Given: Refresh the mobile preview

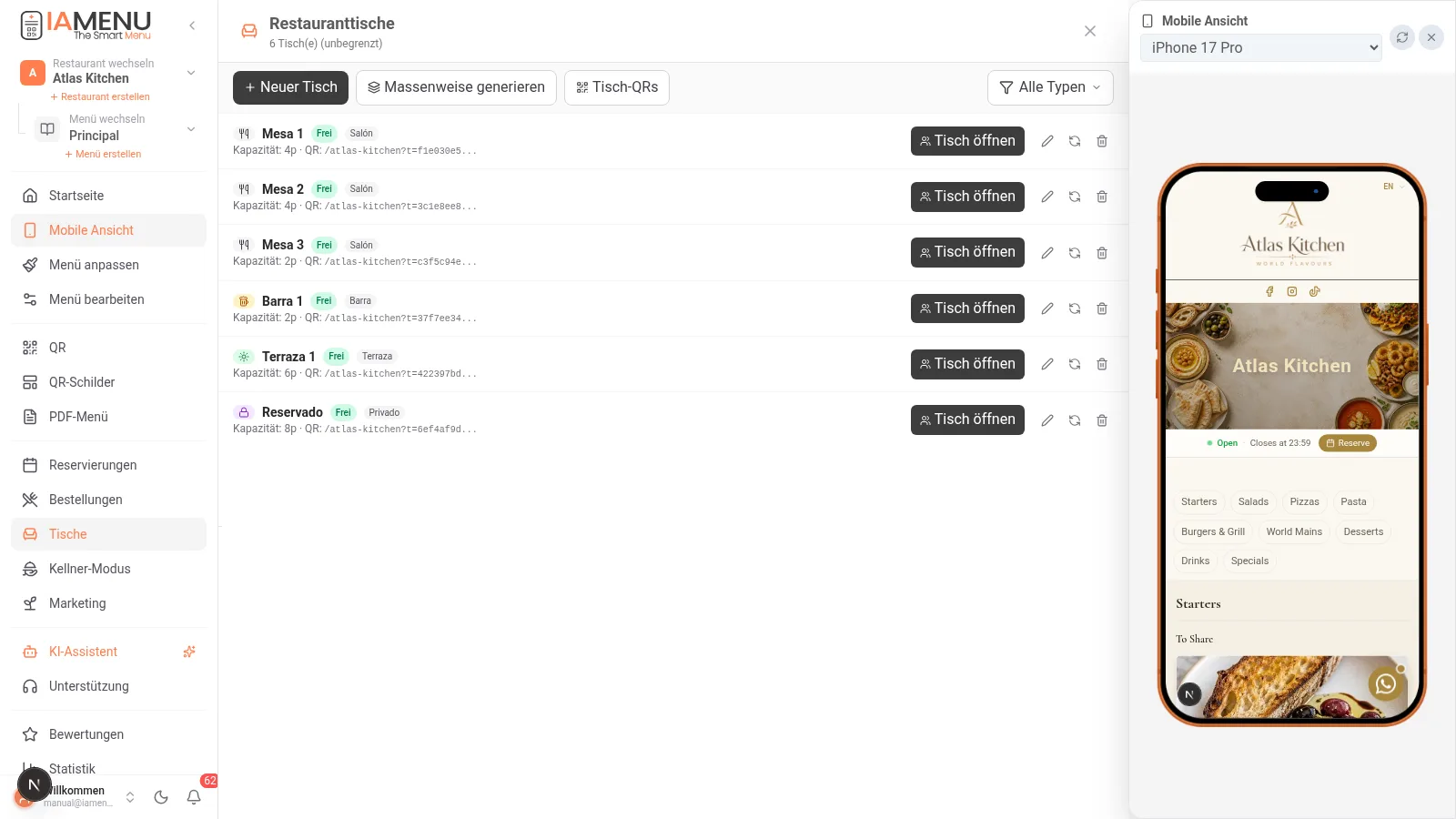Looking at the screenshot, I should pyautogui.click(x=1402, y=37).
